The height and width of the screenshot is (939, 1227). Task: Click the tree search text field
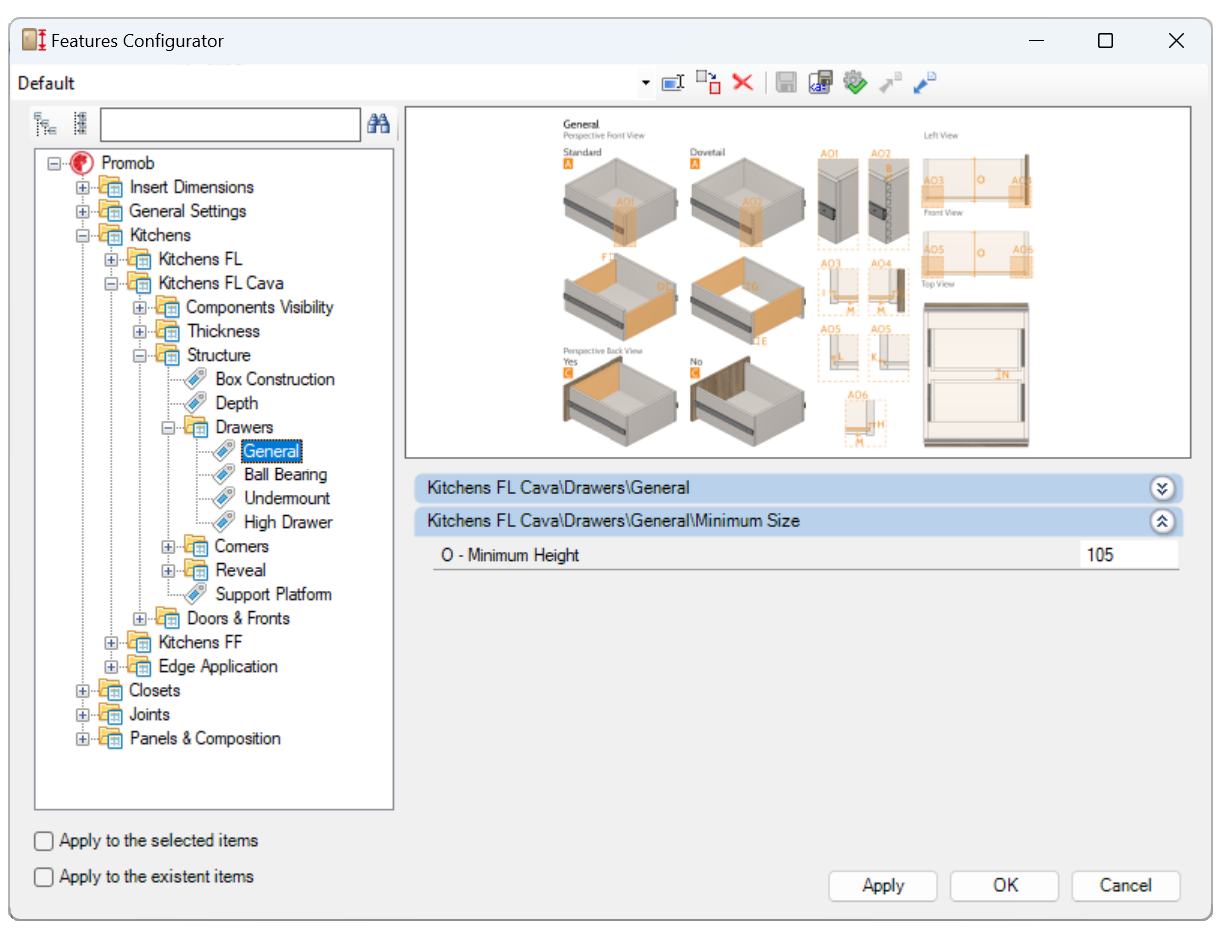230,124
